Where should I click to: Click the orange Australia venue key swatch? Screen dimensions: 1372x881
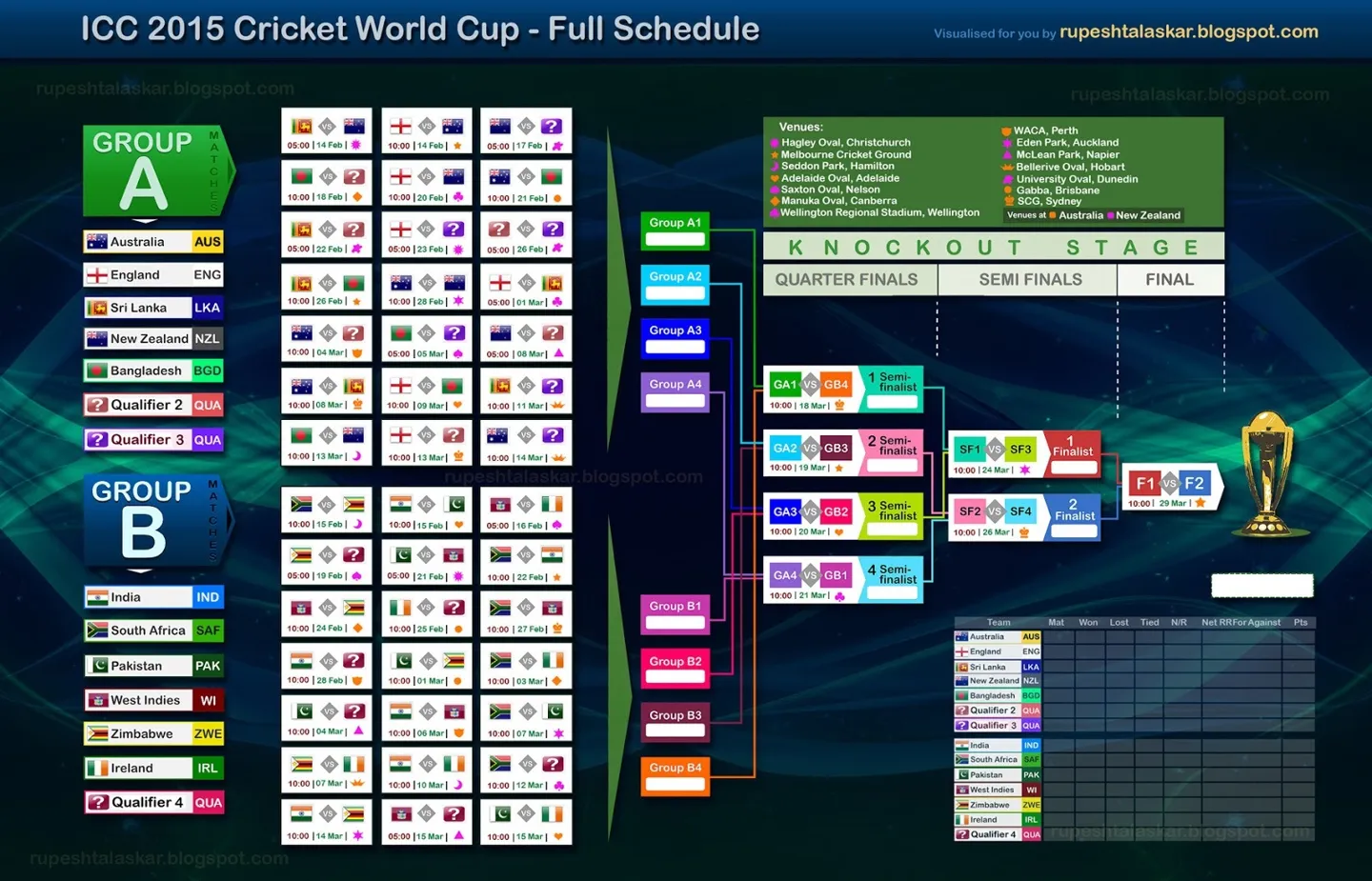tap(1053, 215)
